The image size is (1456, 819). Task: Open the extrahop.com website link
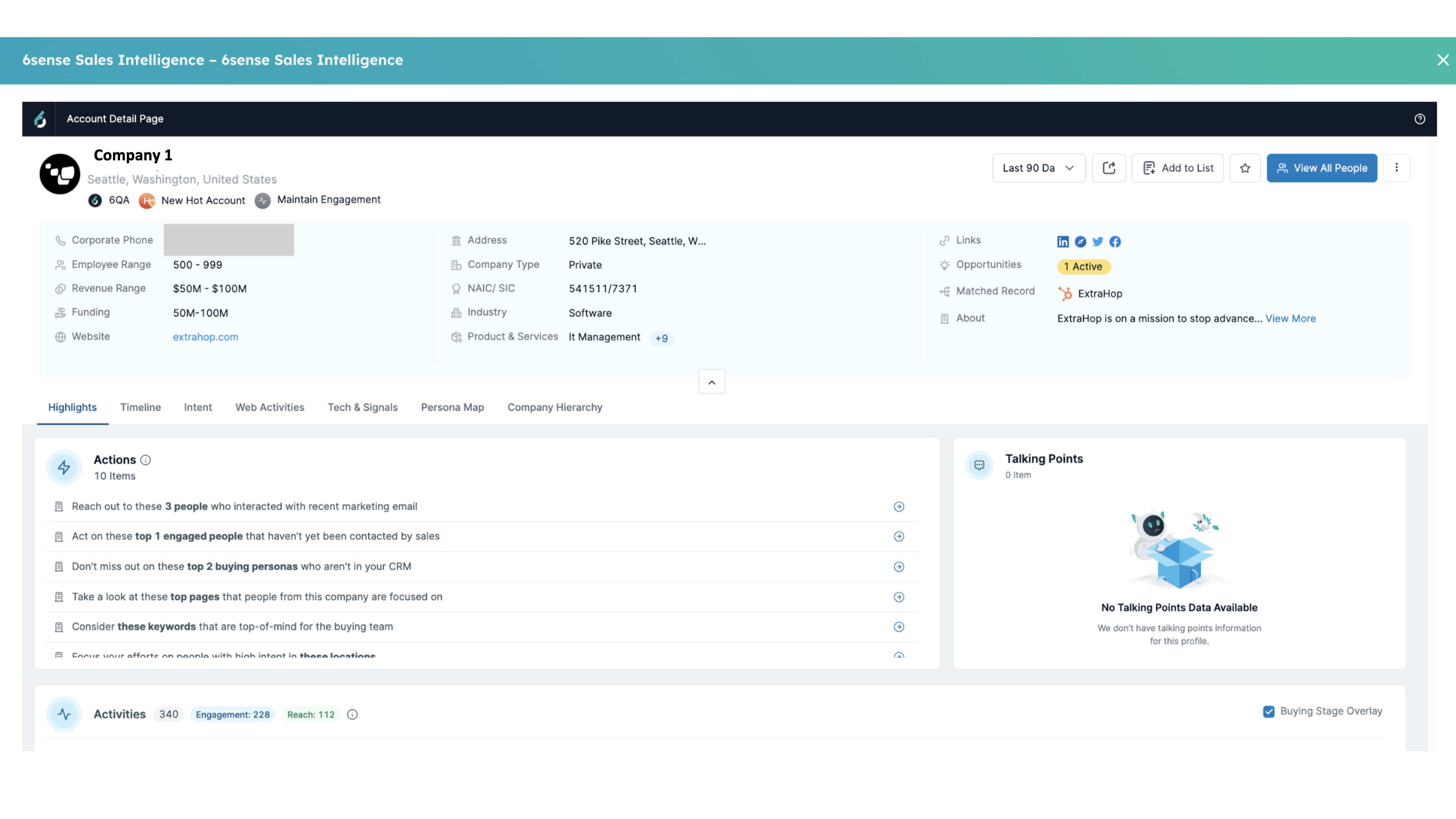point(205,337)
